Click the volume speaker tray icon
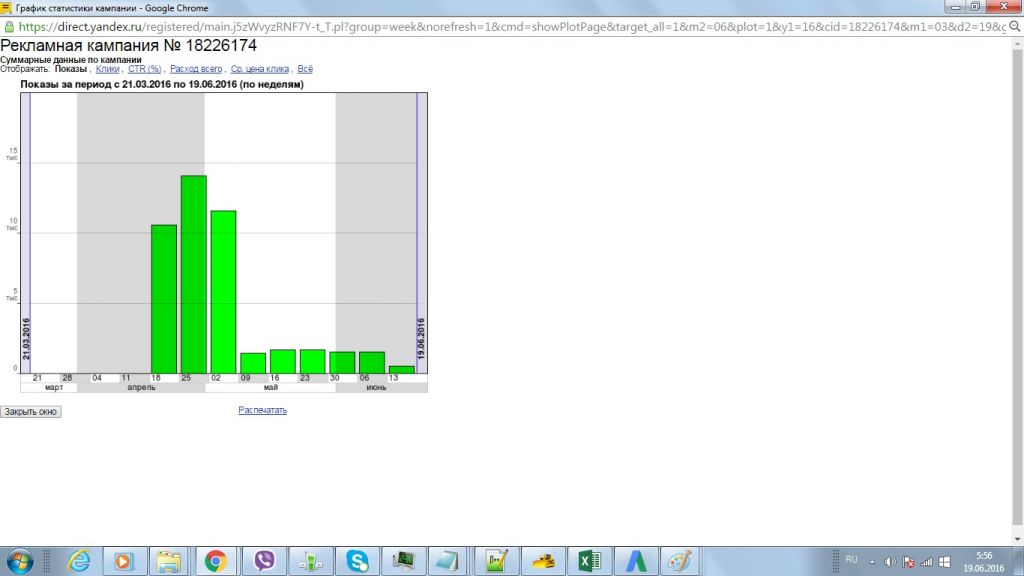The height and width of the screenshot is (576, 1024). (x=890, y=561)
